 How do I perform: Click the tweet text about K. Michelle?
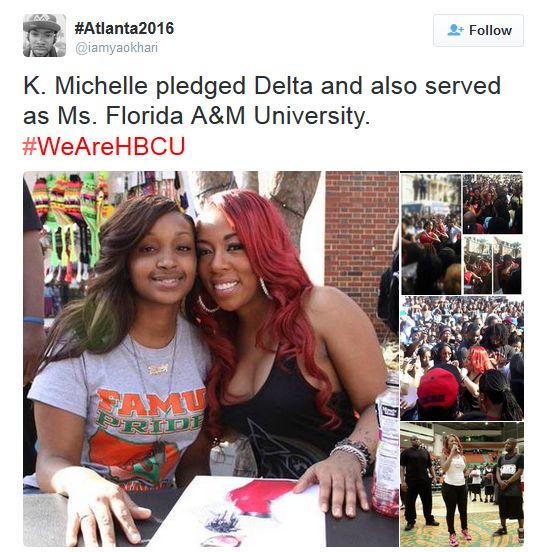tap(262, 100)
